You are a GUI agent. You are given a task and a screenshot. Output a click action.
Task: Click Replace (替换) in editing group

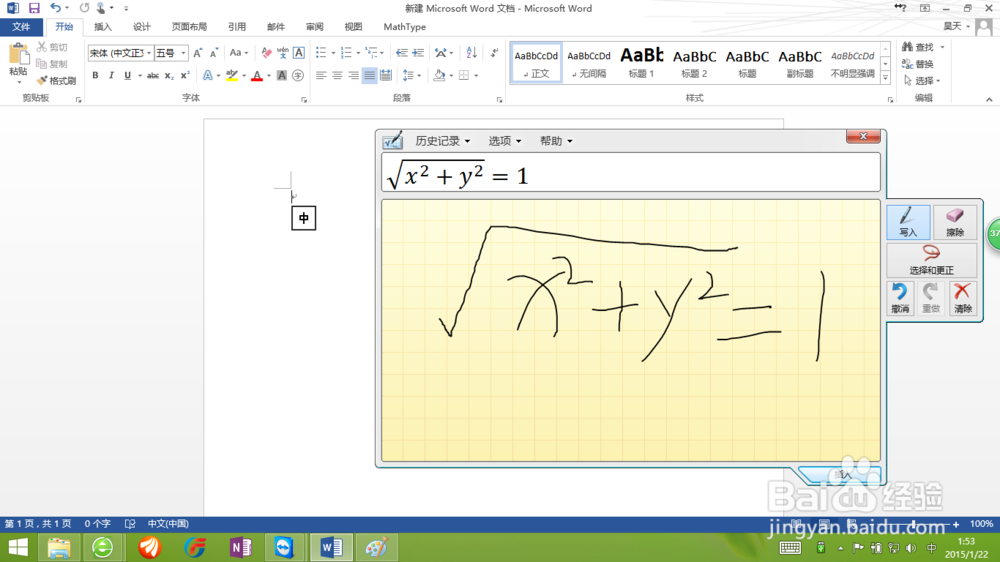point(918,64)
